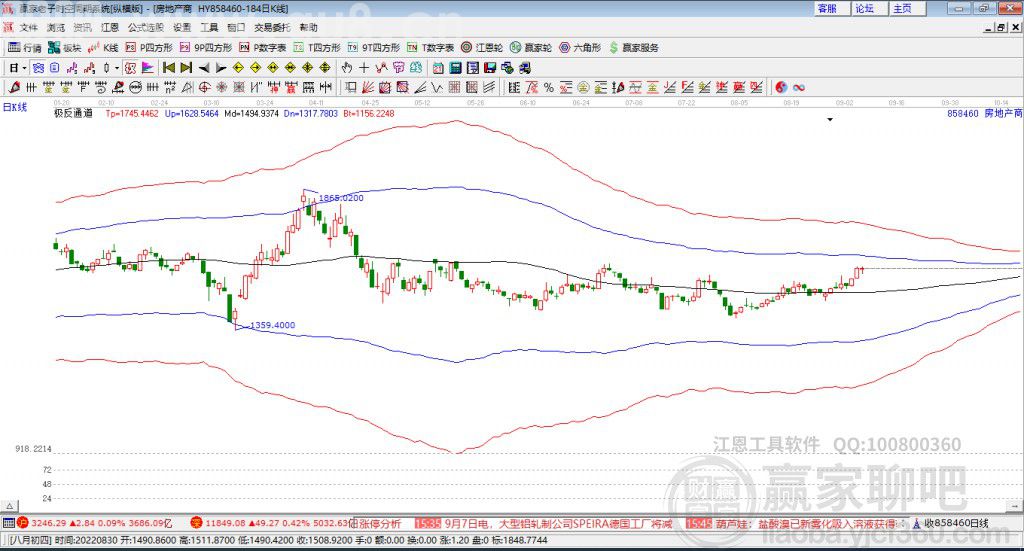1024x551 pixels.
Task: Jump to the first bar with the green skip-to-start icon
Action: 169,68
